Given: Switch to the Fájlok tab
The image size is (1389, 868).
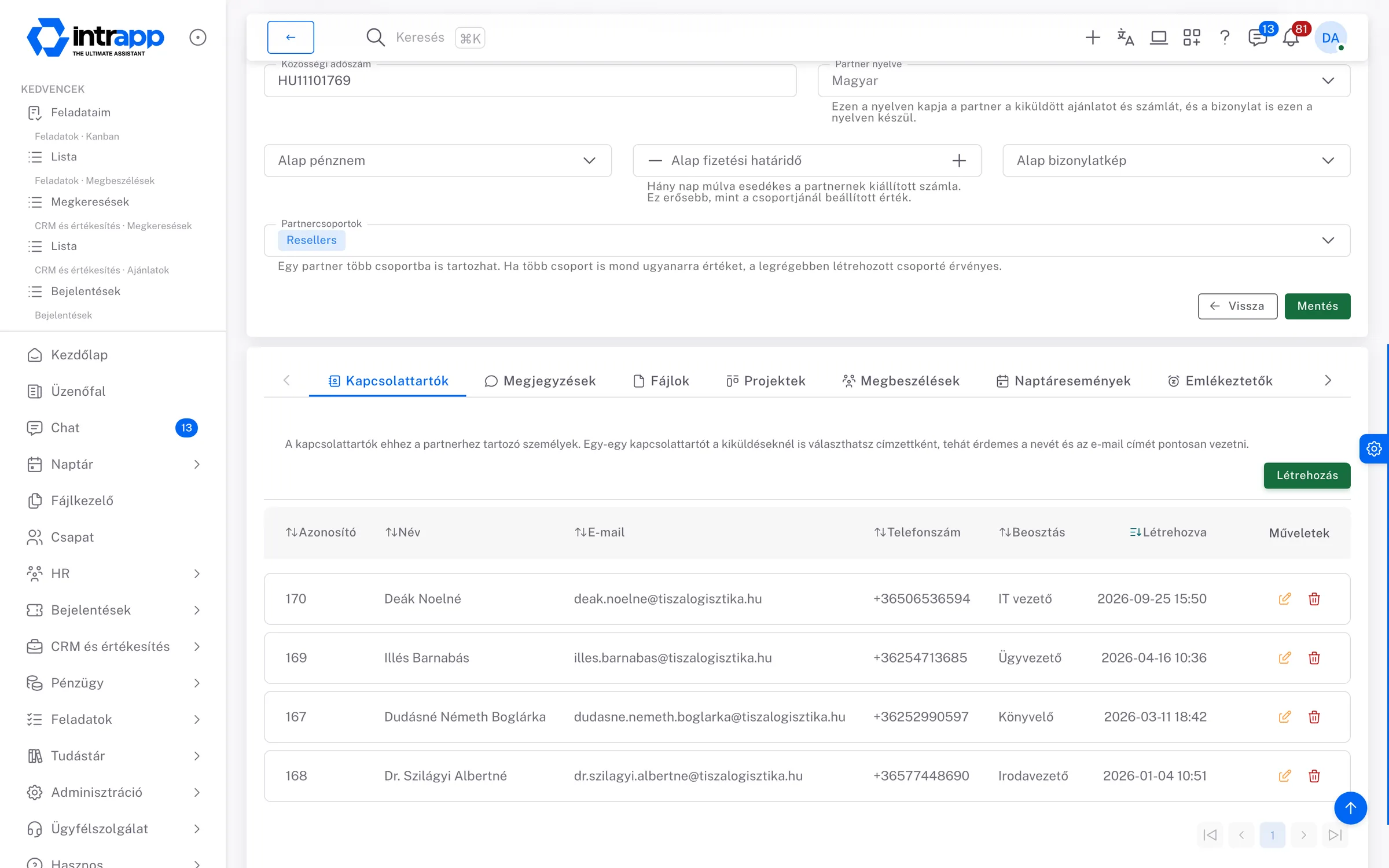Looking at the screenshot, I should 661,381.
